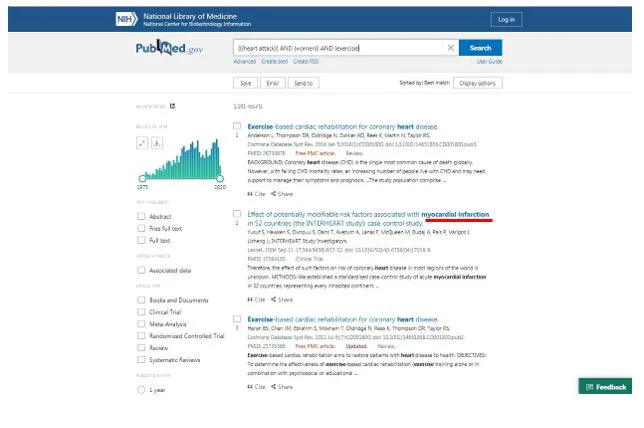The width and height of the screenshot is (644, 428).
Task: Share the INTERHEART study result
Action: coord(282,300)
